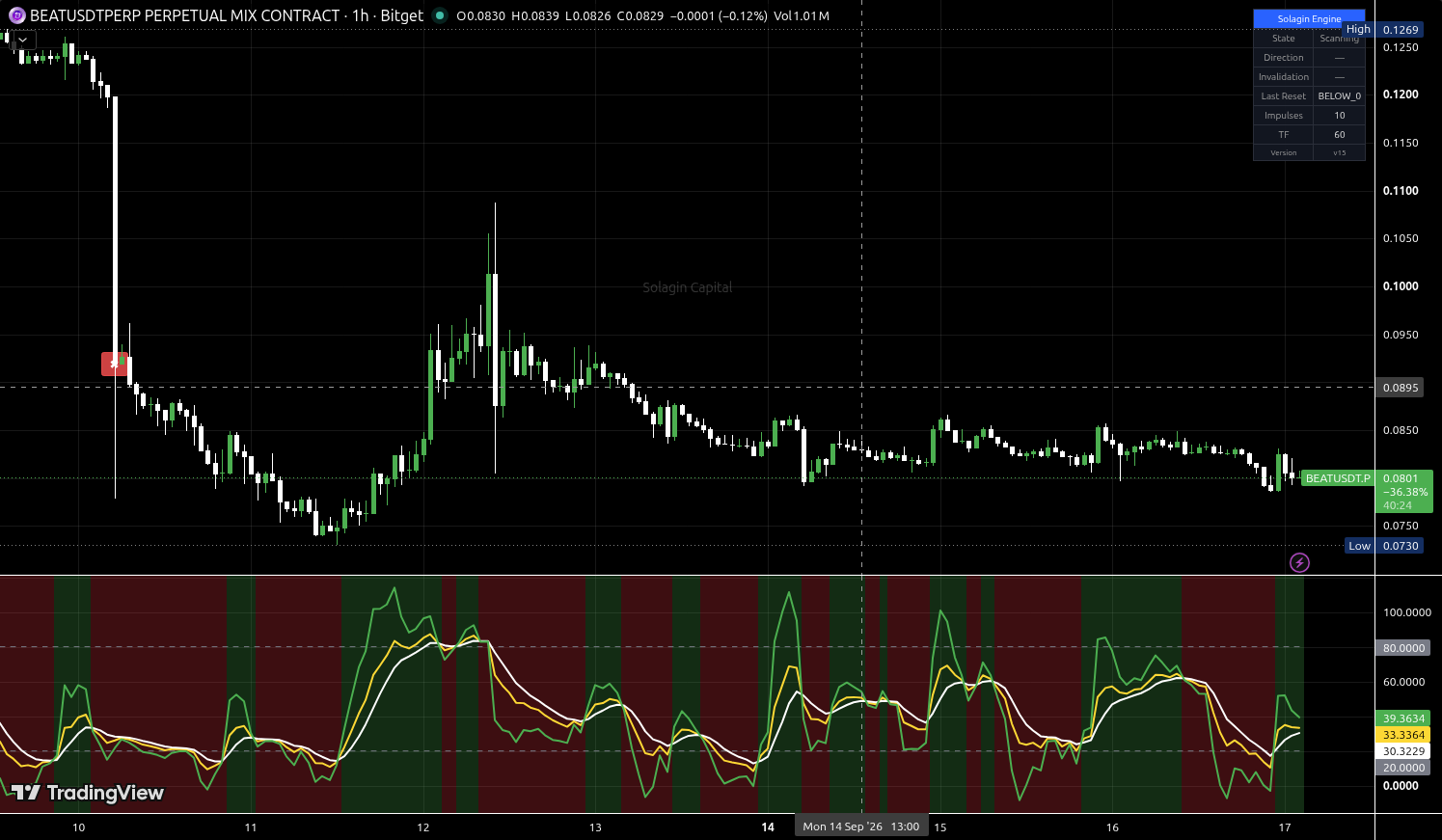This screenshot has height=840, width=1442.
Task: Click the BEATUSDTPERP PERPETUAL MIX CONTRACT title
Action: [x=185, y=15]
